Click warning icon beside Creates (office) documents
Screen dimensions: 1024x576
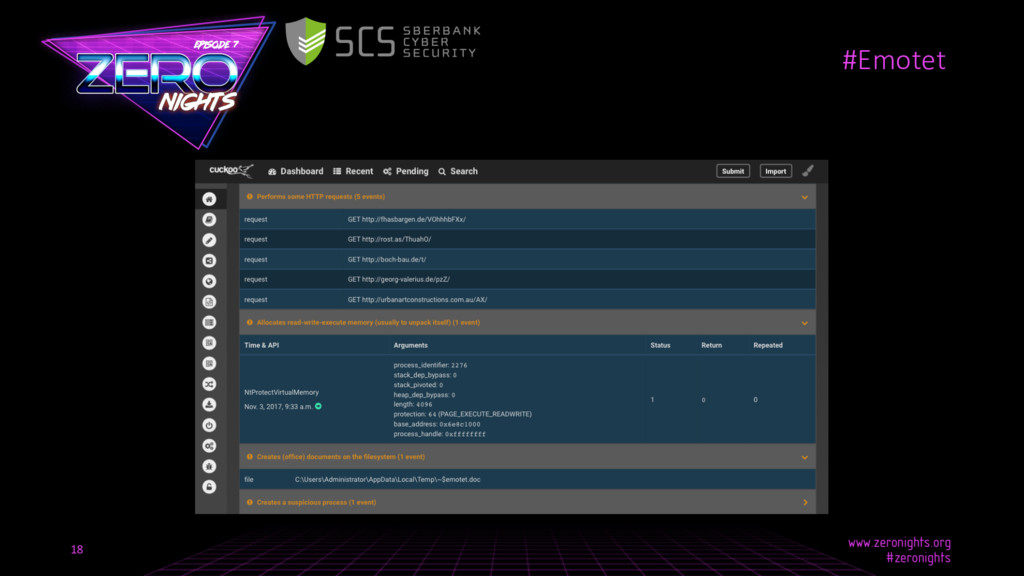249,457
